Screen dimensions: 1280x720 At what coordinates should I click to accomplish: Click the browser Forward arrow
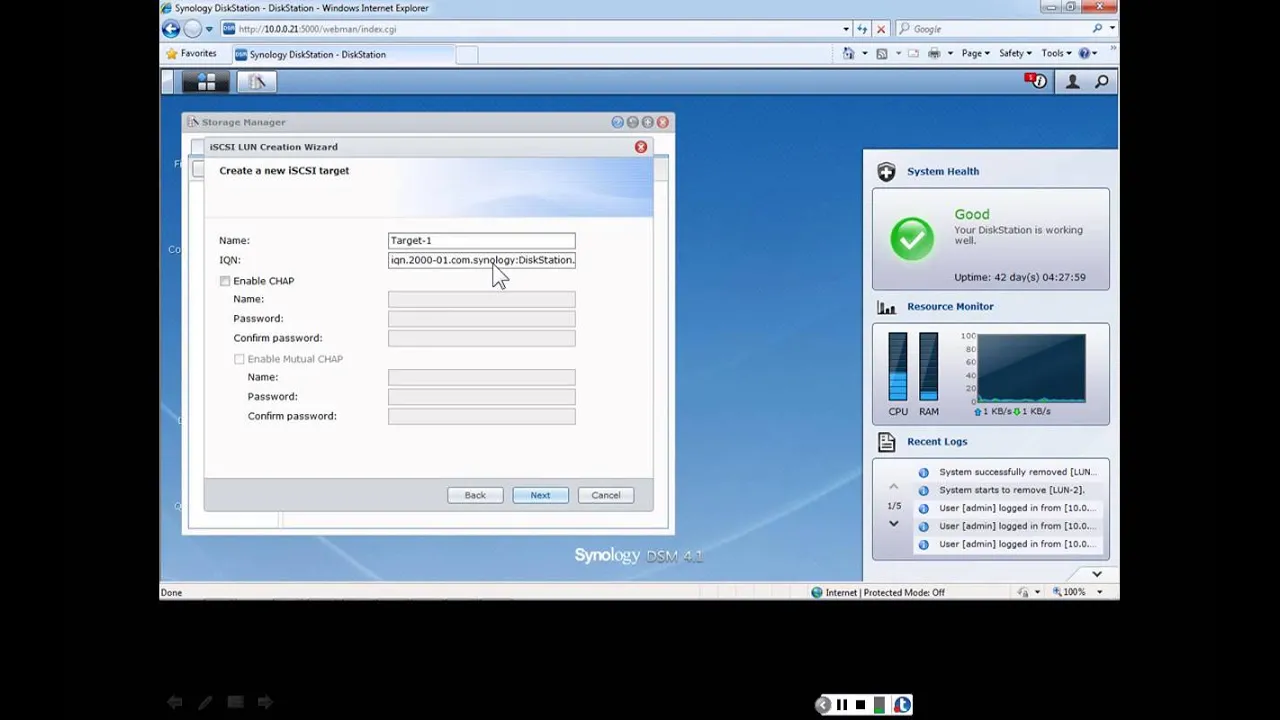click(x=193, y=29)
